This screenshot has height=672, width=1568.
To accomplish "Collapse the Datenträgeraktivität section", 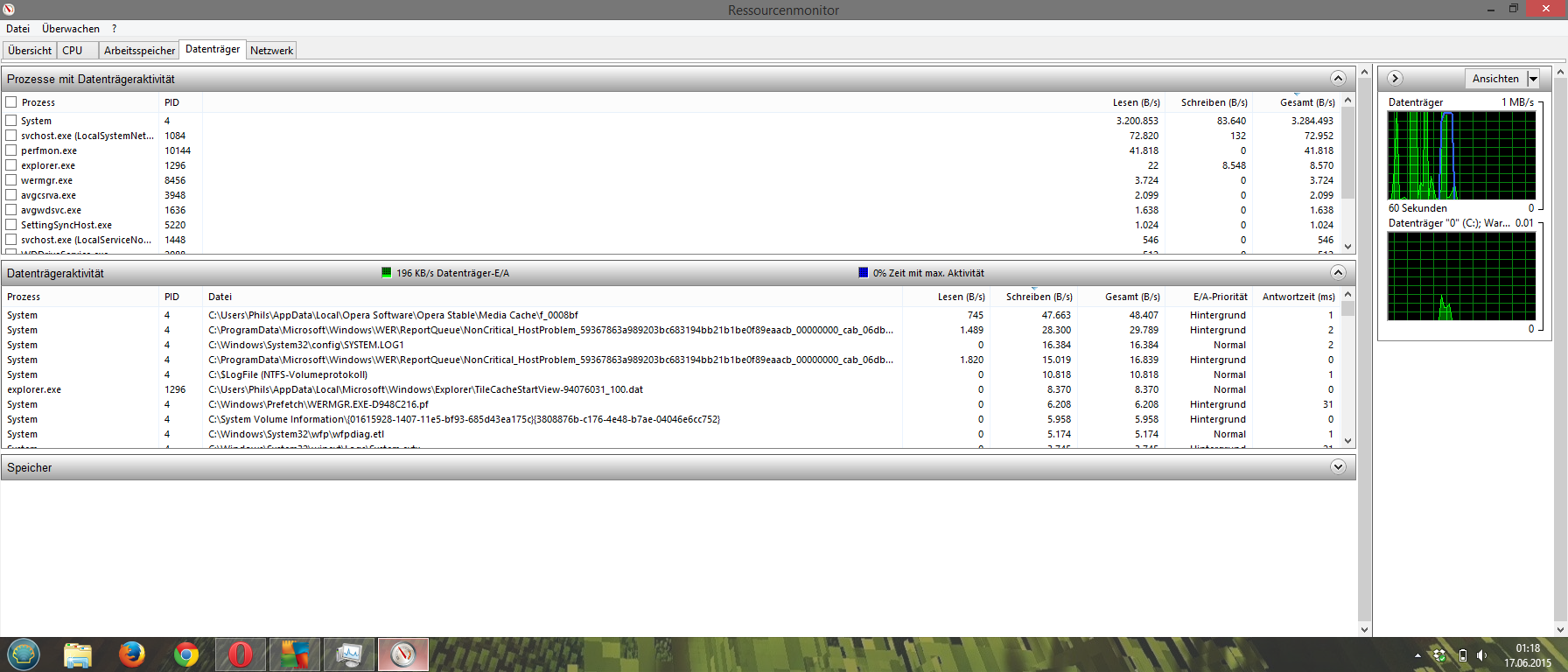I will point(1338,273).
